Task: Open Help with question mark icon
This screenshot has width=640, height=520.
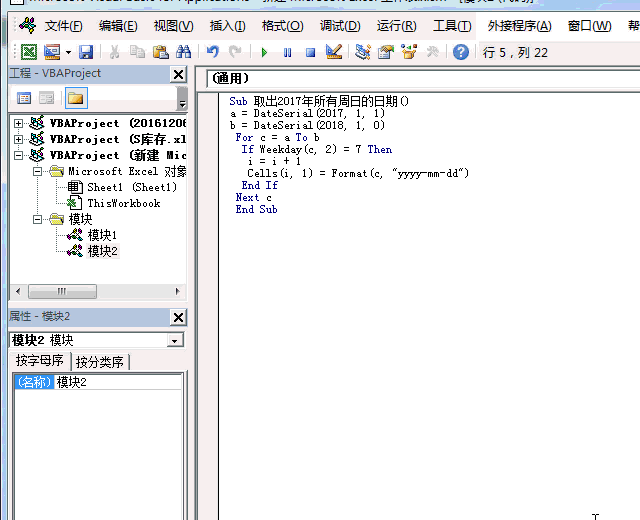Action: [x=461, y=52]
